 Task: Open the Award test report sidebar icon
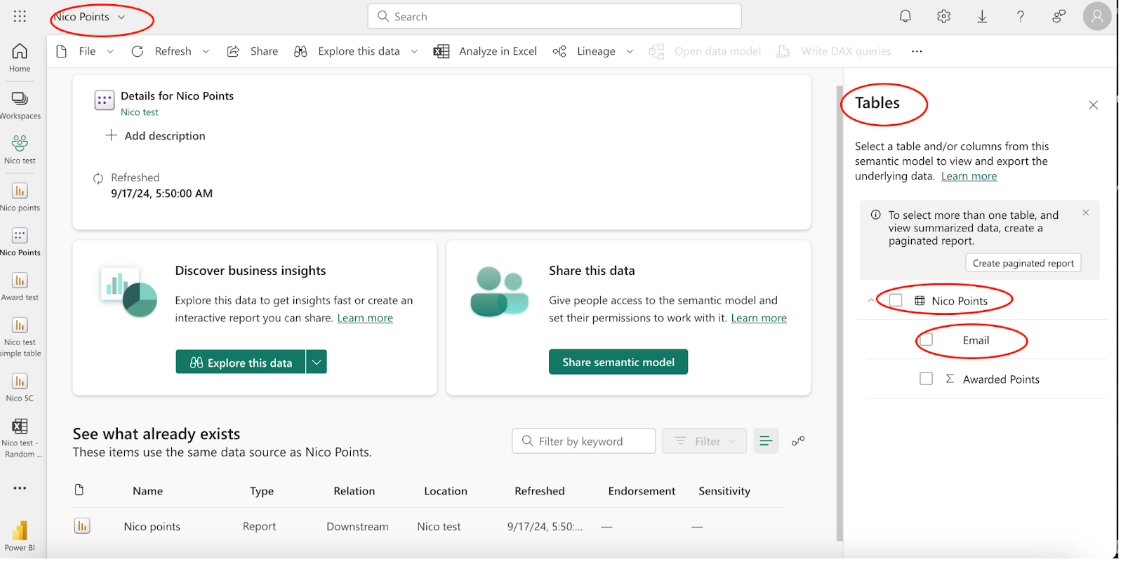click(x=20, y=286)
